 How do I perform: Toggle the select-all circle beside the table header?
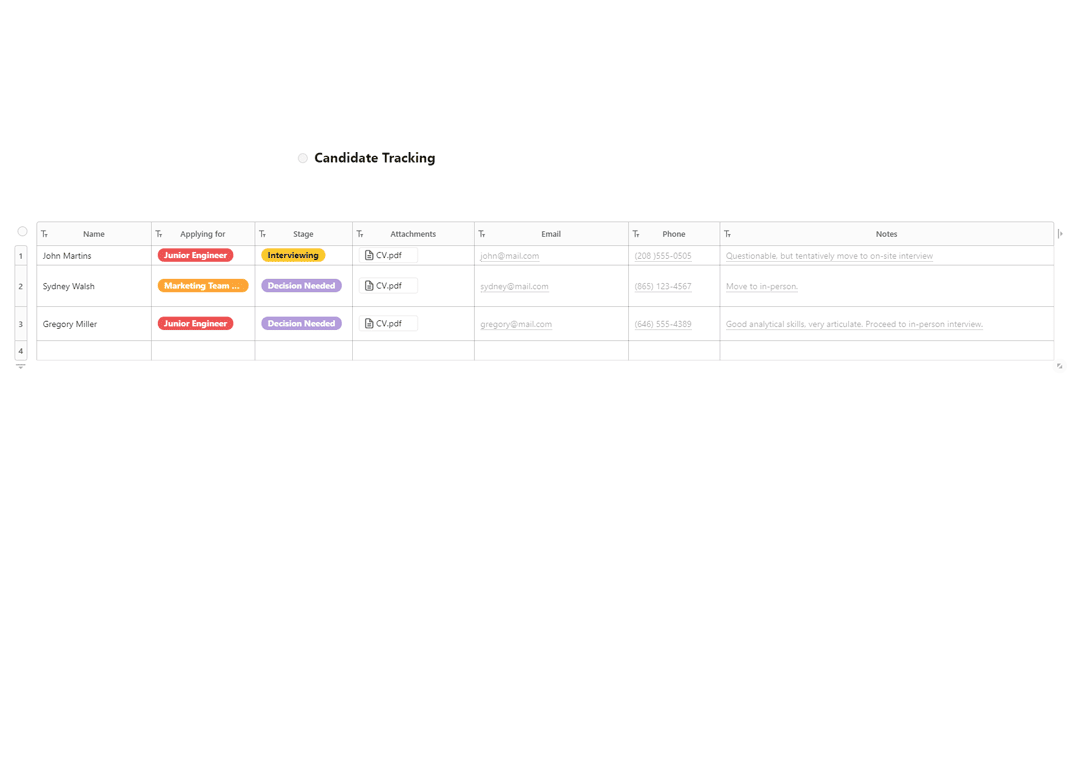coord(22,232)
